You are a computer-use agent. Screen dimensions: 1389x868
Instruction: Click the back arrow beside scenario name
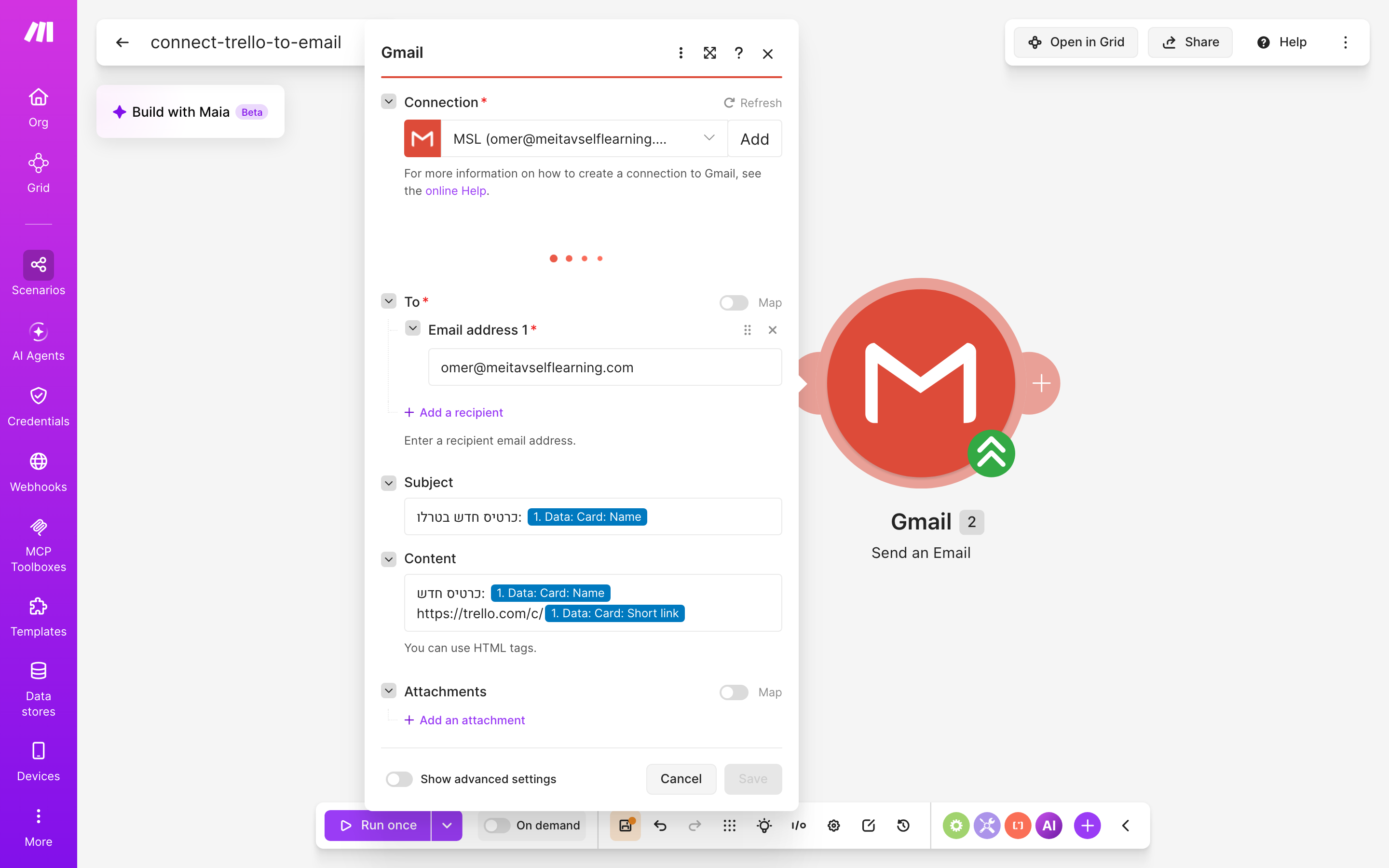pyautogui.click(x=122, y=42)
